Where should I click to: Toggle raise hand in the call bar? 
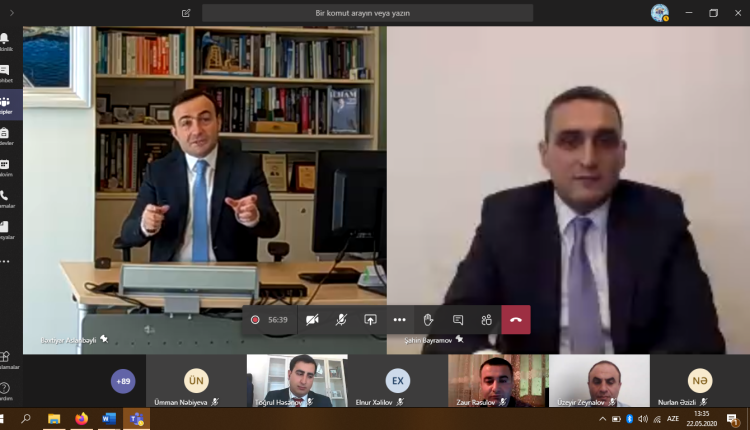click(x=428, y=320)
